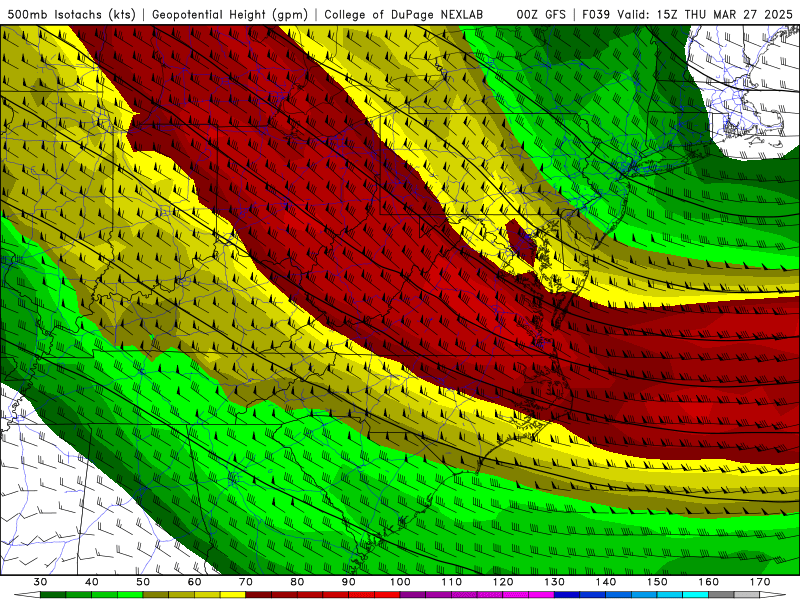Click the dark blue legend swatch right of 130
The image size is (800, 600).
[567, 595]
